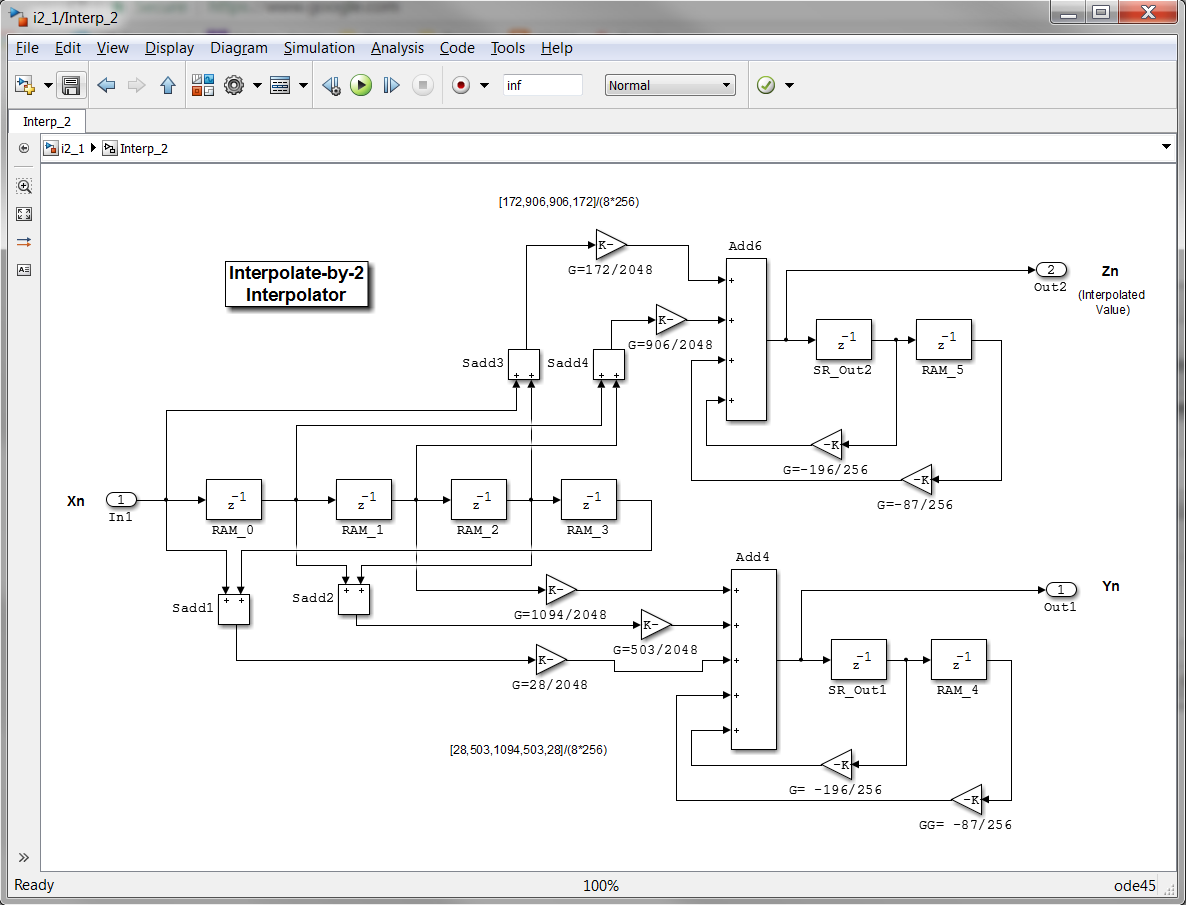Viewport: 1187px width, 905px height.
Task: Select the G=172/2048 gain block
Action: point(611,245)
